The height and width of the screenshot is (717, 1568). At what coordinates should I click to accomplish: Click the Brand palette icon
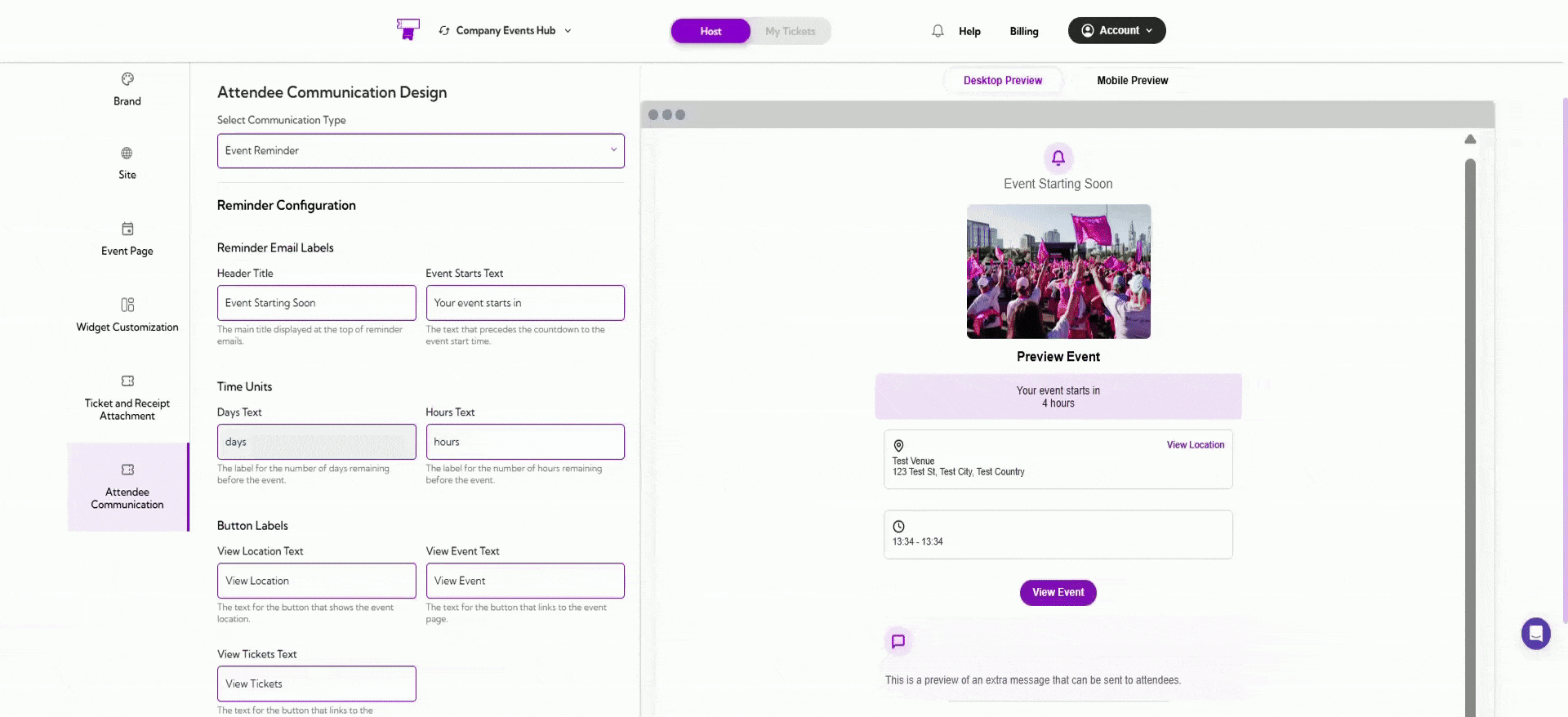tap(127, 79)
